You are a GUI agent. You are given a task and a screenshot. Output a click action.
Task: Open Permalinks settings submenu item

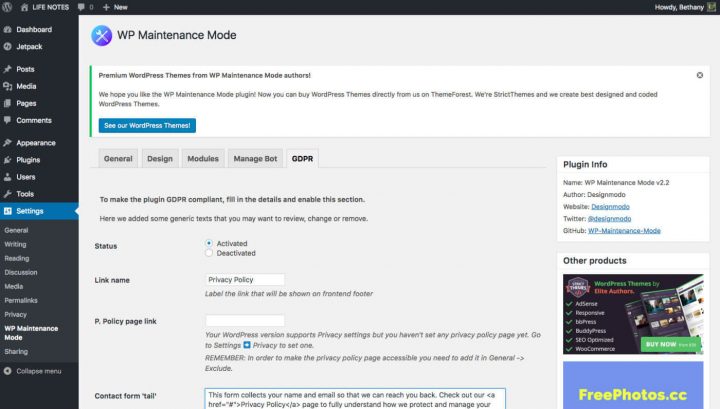point(21,300)
